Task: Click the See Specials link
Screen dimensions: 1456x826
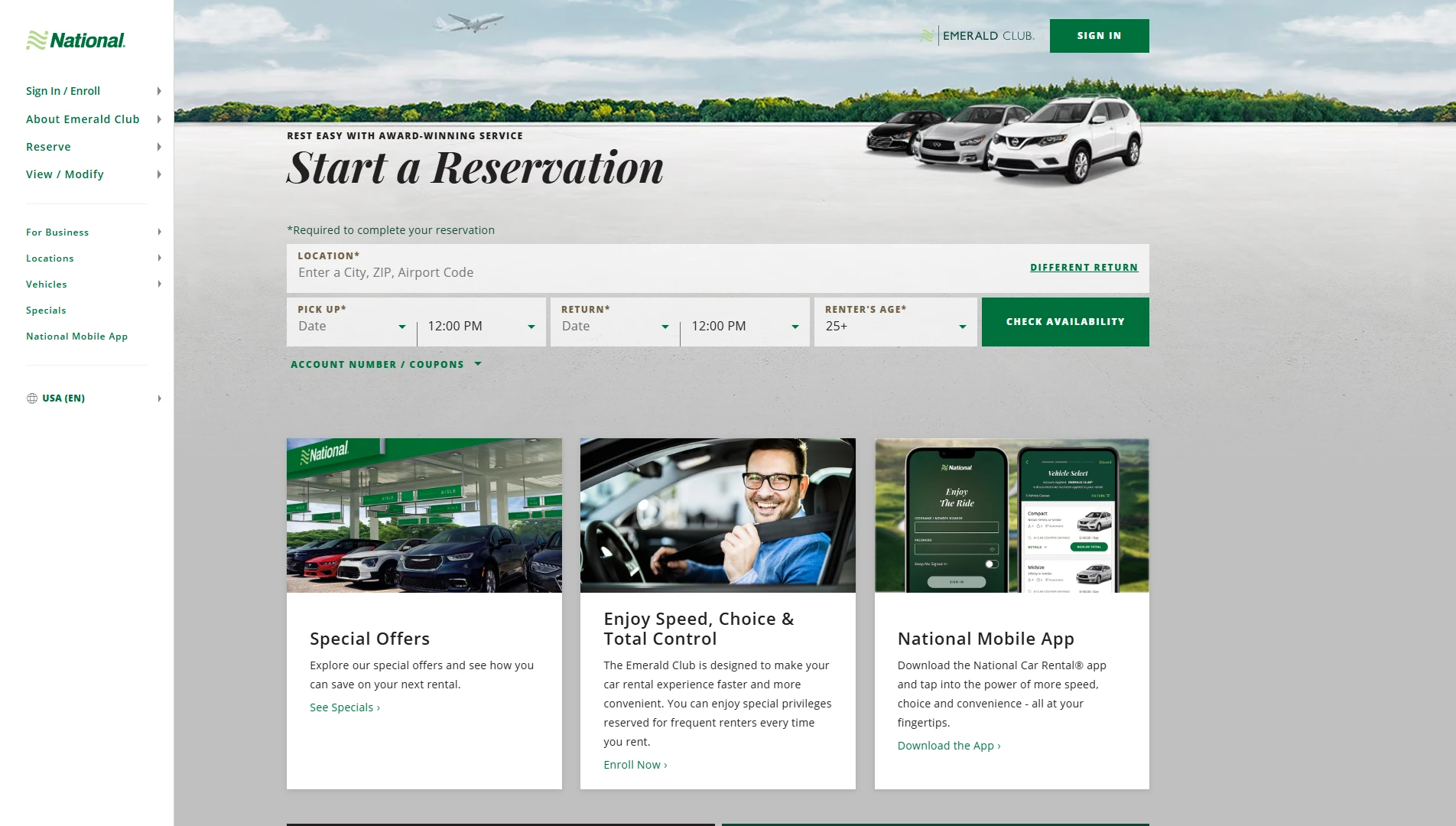Action: 345,707
